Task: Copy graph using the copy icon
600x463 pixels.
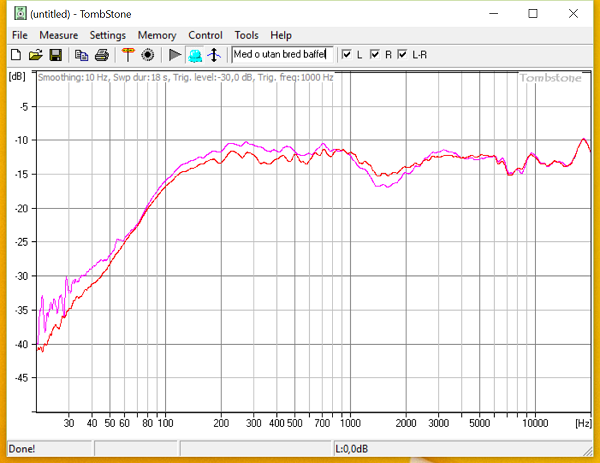Action: point(82,55)
